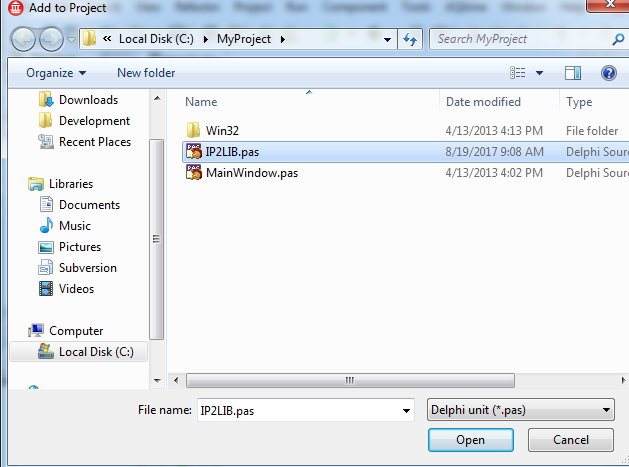Select the MainWindow.pas file
Screen dimensions: 629x467
(x=251, y=173)
